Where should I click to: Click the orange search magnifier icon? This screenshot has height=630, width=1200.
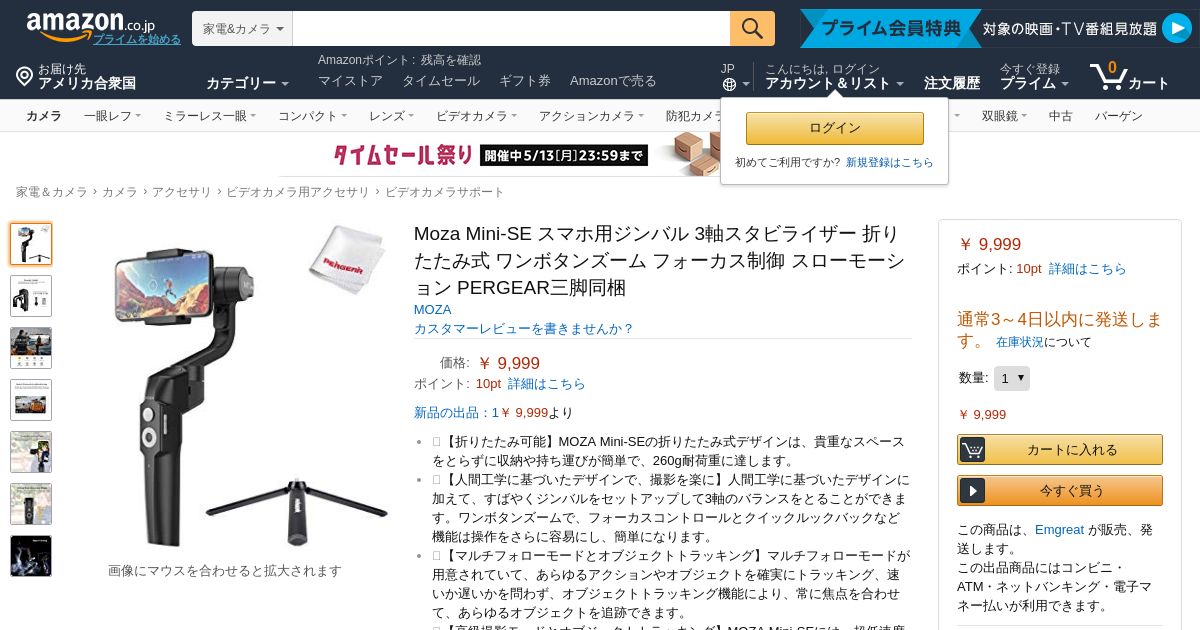(752, 28)
